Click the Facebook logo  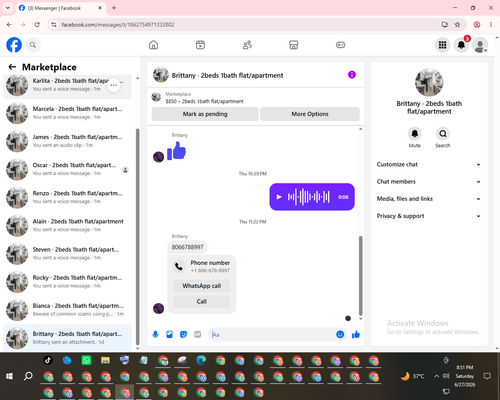tap(14, 45)
